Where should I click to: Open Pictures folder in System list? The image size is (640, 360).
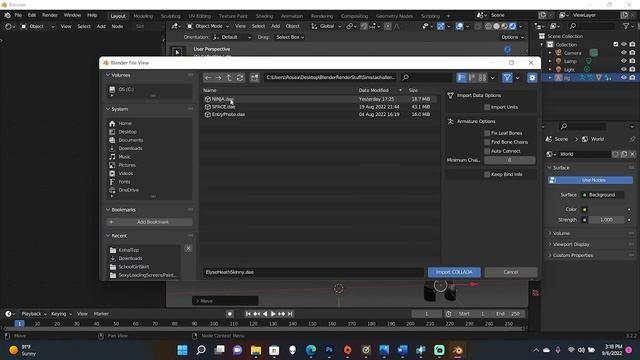[127, 165]
